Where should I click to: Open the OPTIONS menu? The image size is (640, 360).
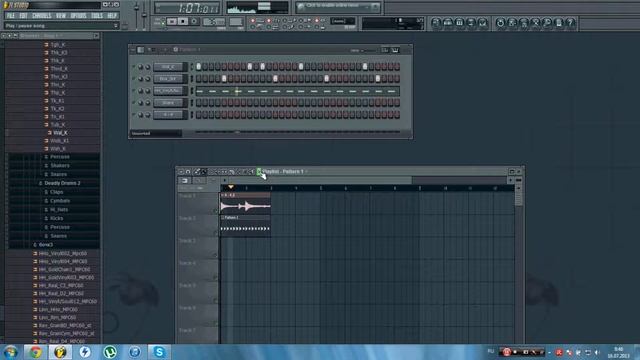pyautogui.click(x=78, y=16)
